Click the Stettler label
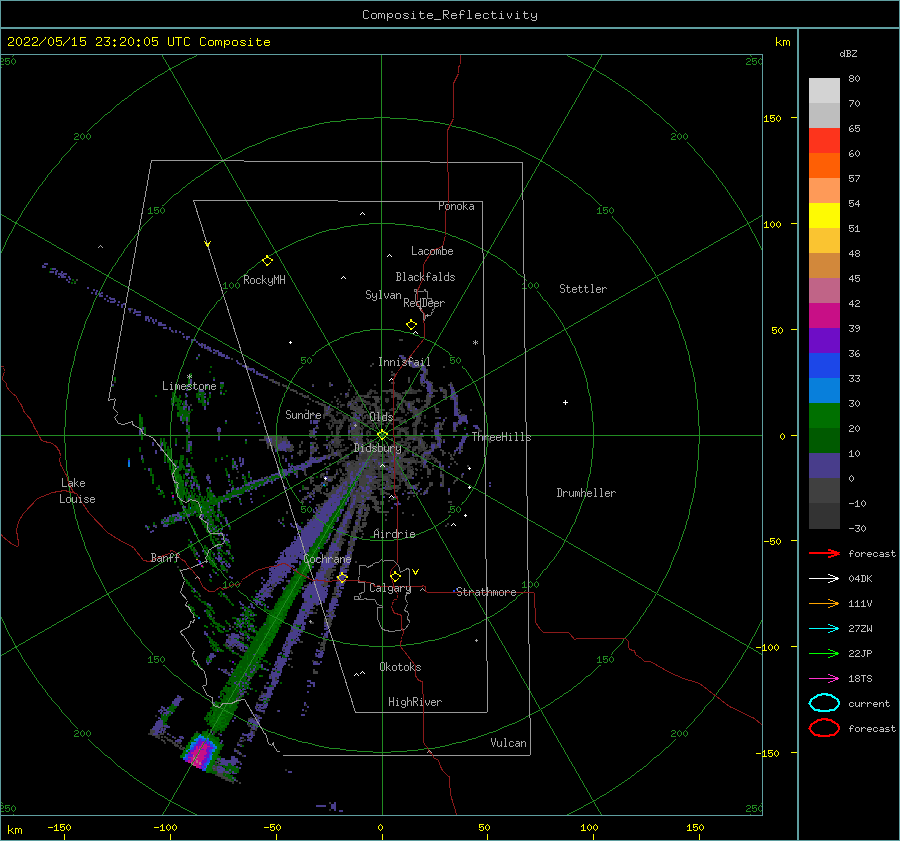The height and width of the screenshot is (841, 900). click(583, 289)
